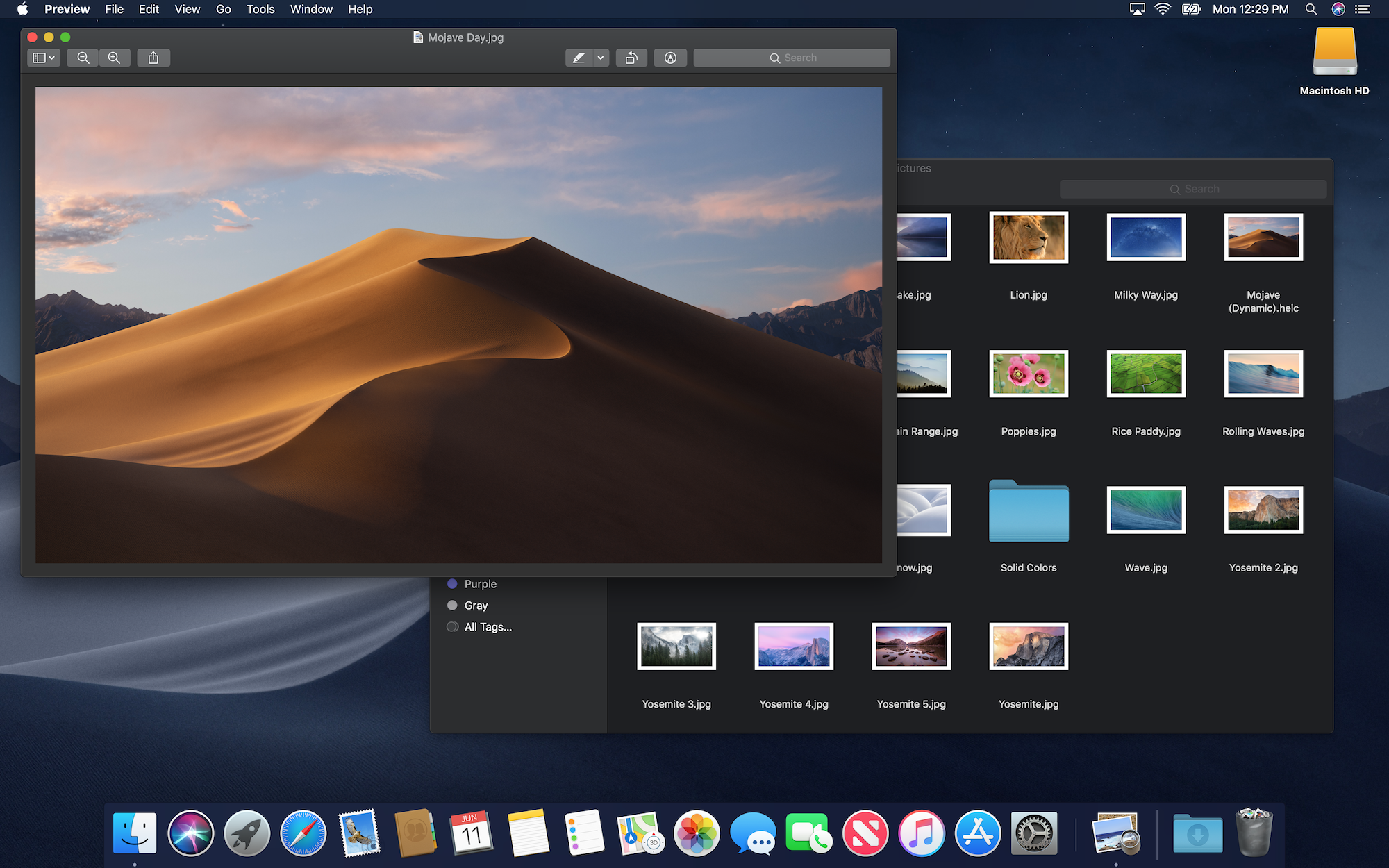The height and width of the screenshot is (868, 1389).
Task: Select the Rolling Waves.jpg thumbnail
Action: pos(1263,374)
